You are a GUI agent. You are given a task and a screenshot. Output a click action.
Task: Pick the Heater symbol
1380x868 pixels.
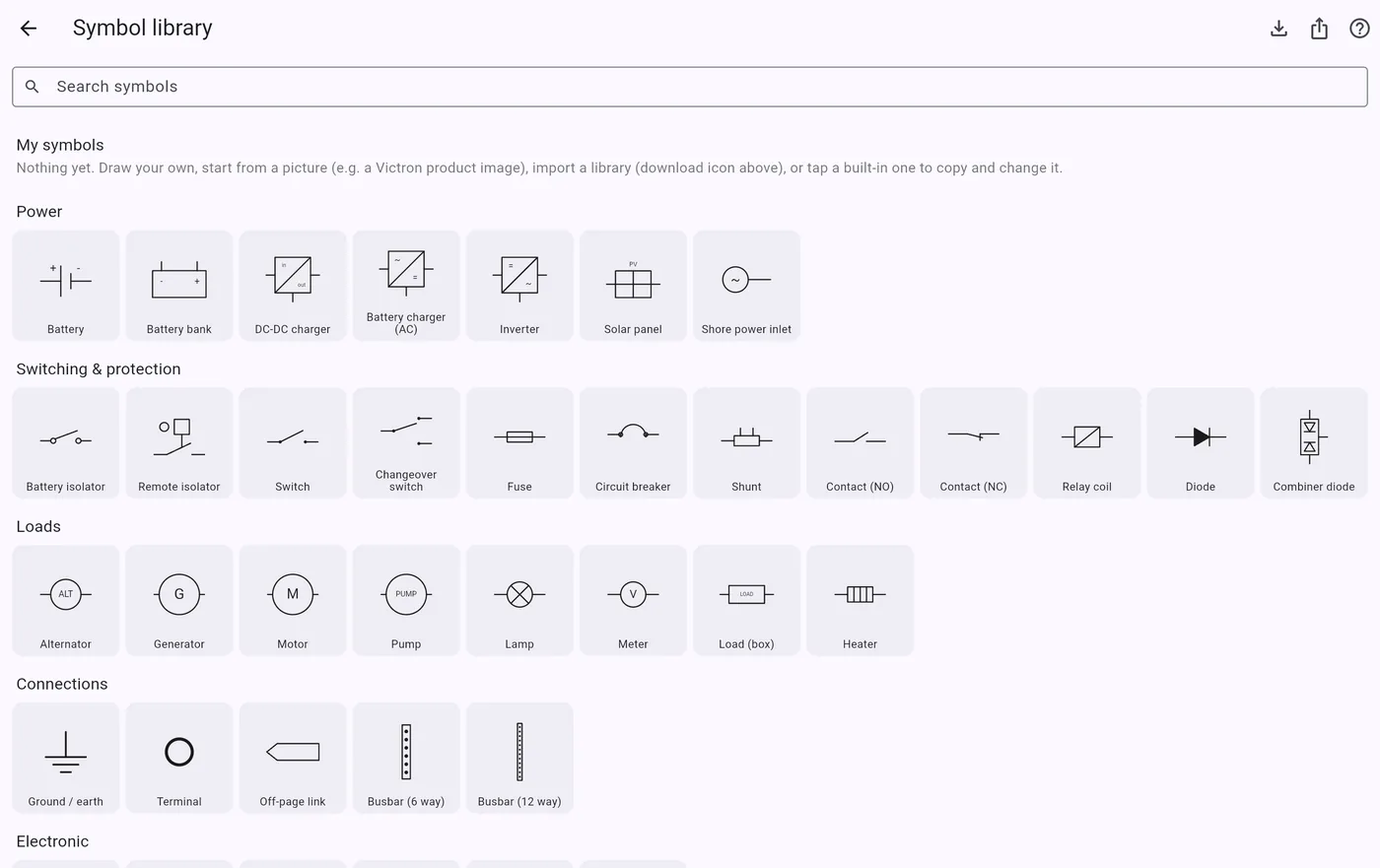(860, 601)
